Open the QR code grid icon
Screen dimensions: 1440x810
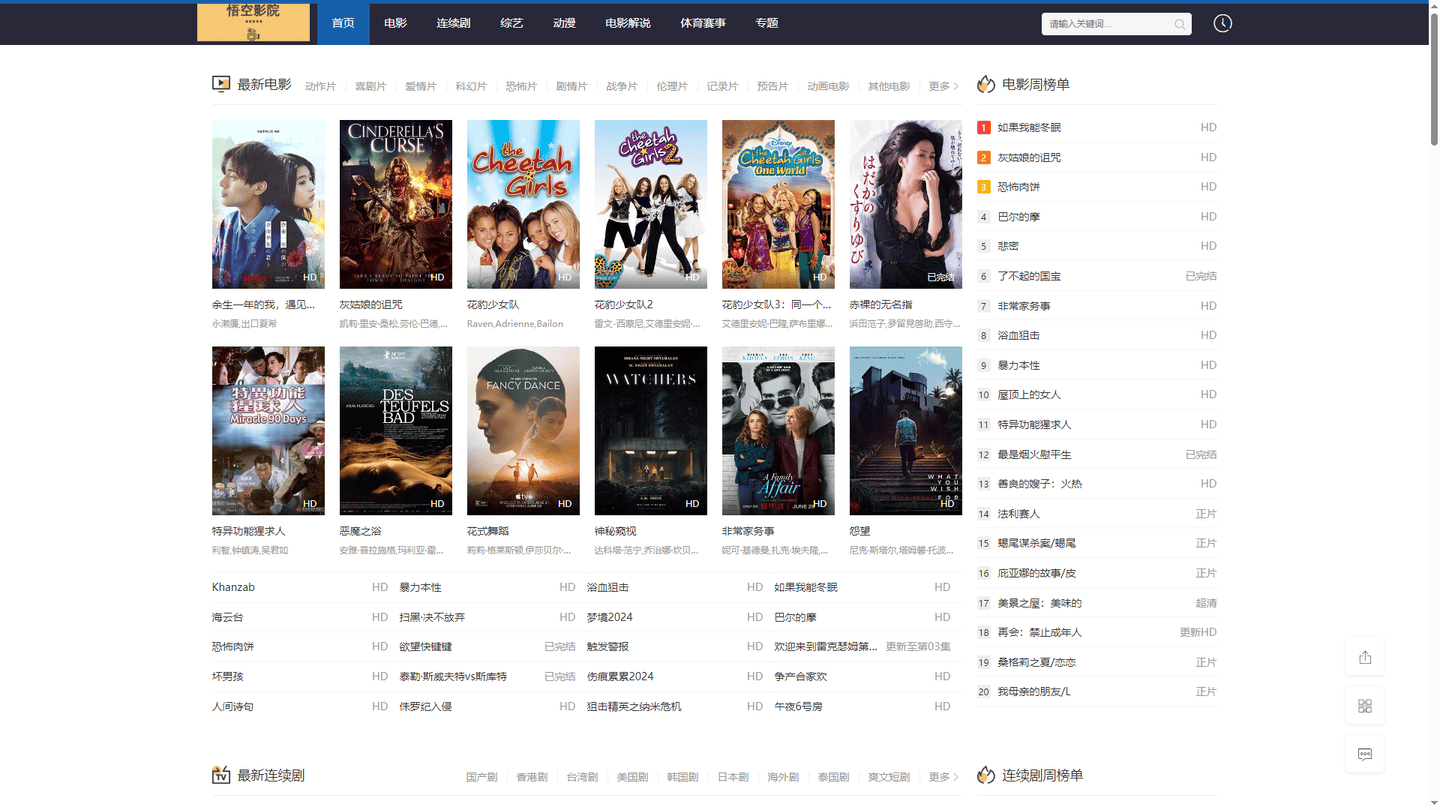pyautogui.click(x=1365, y=706)
